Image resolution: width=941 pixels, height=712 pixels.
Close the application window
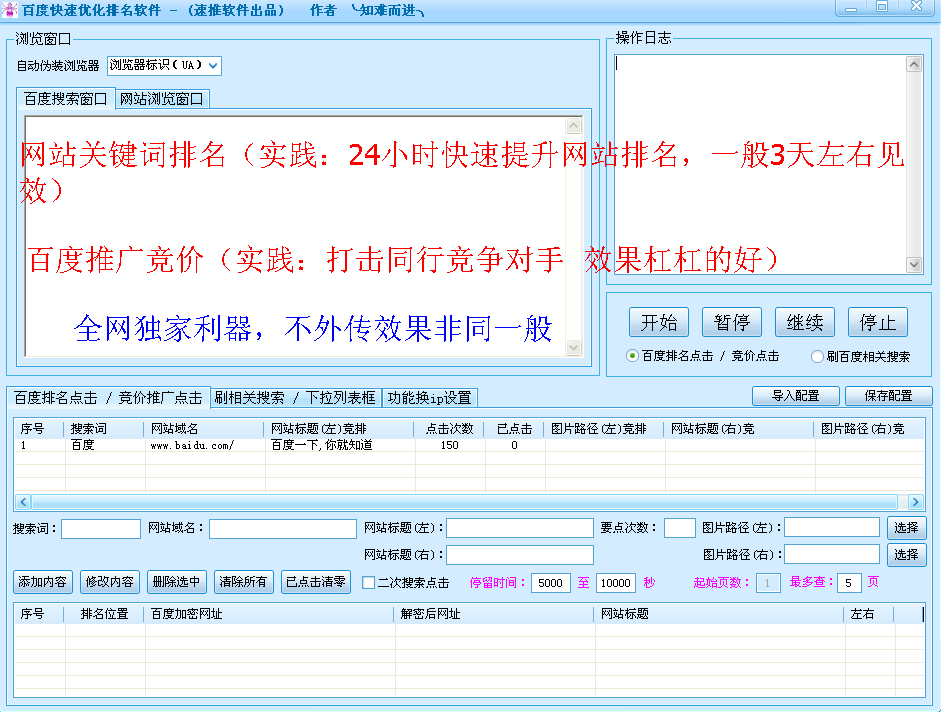pos(916,7)
